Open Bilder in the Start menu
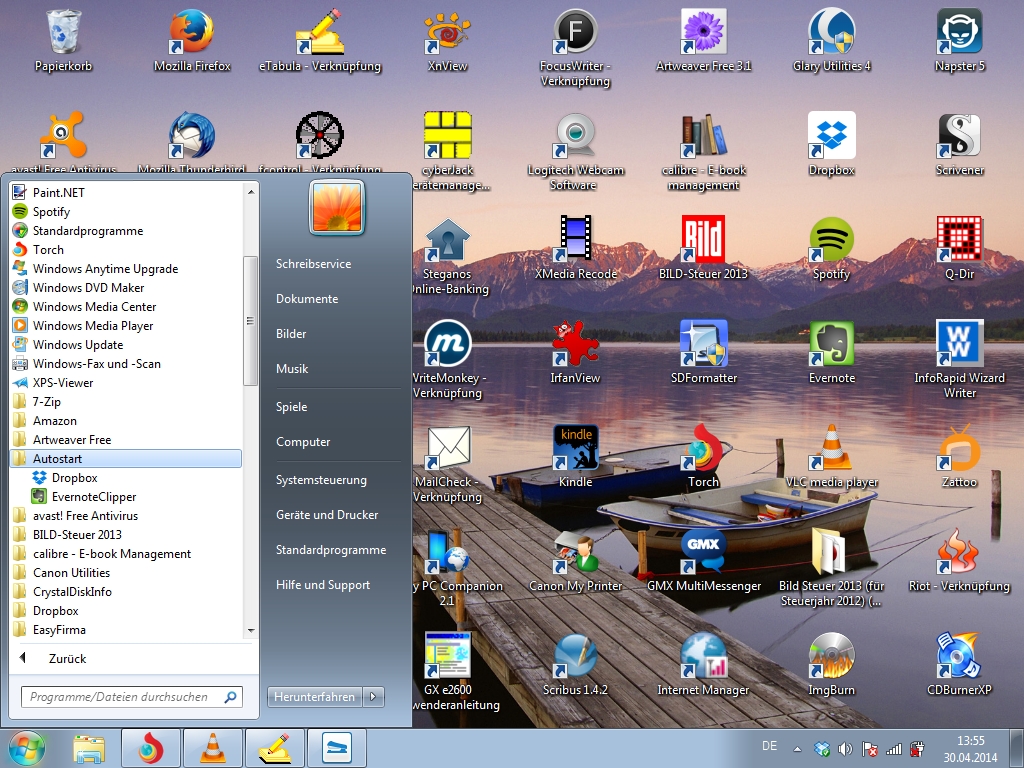 click(291, 334)
